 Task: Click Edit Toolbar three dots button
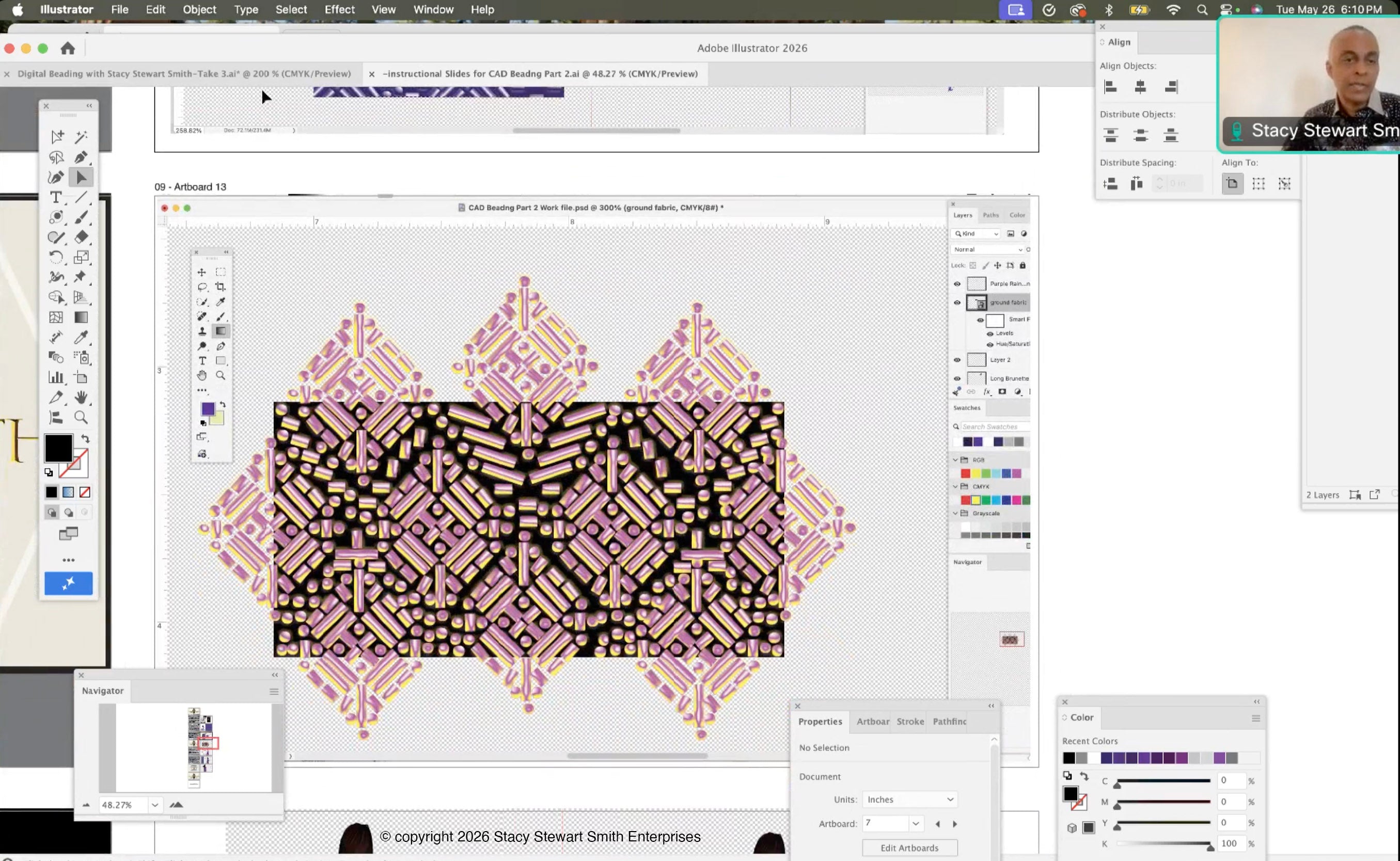point(68,561)
